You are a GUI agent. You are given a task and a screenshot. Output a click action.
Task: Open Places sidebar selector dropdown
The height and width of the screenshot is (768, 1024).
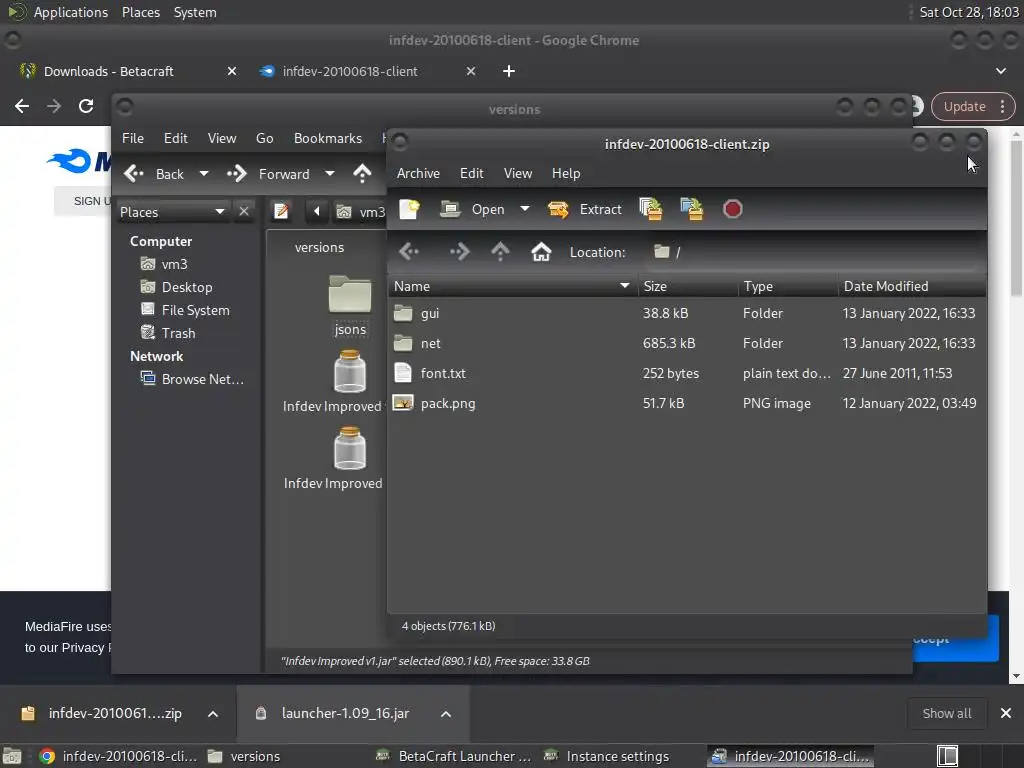pyautogui.click(x=173, y=212)
